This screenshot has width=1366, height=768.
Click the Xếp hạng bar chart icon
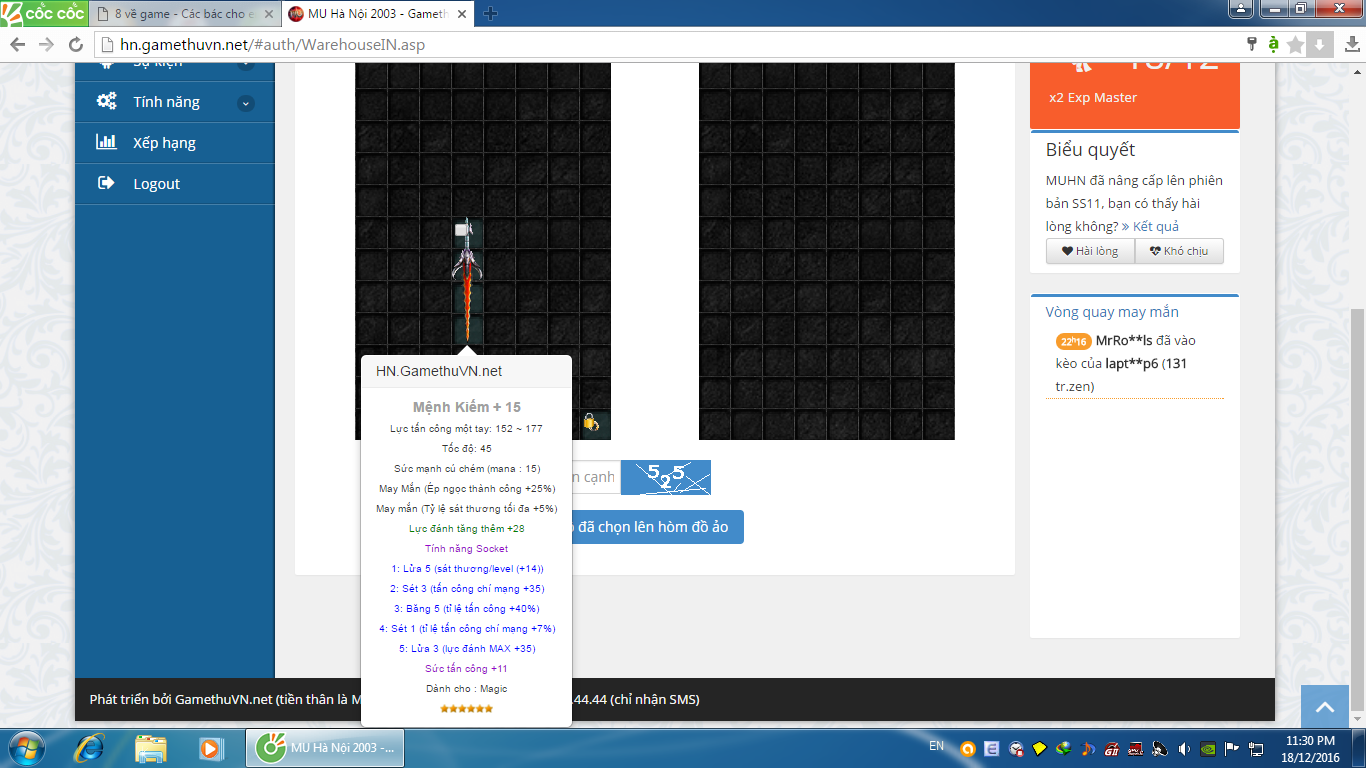[x=106, y=142]
